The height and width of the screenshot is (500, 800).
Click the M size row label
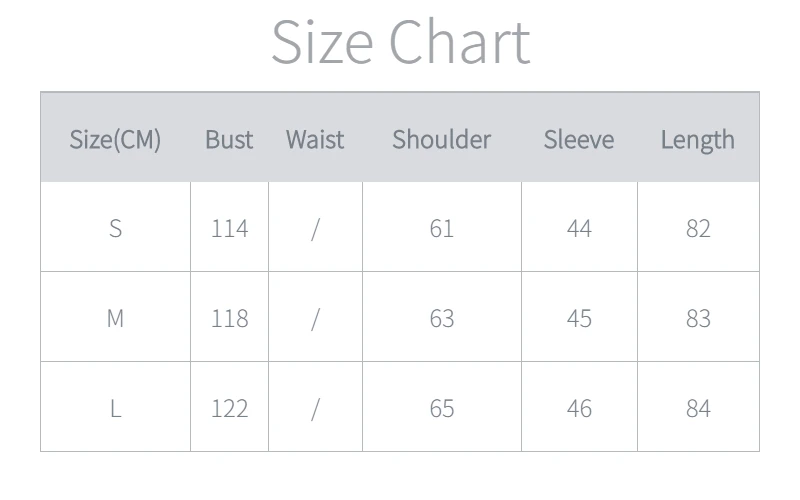pyautogui.click(x=115, y=318)
